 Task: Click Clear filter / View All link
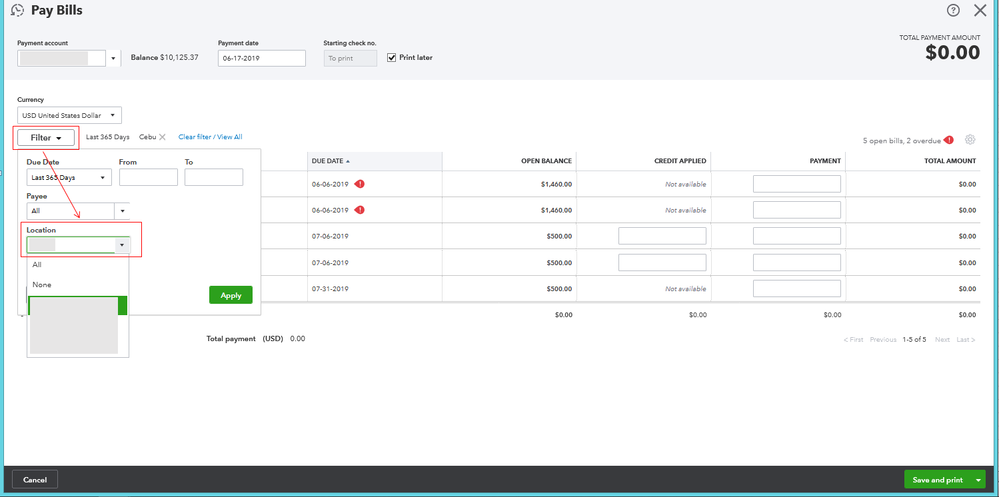(x=210, y=137)
